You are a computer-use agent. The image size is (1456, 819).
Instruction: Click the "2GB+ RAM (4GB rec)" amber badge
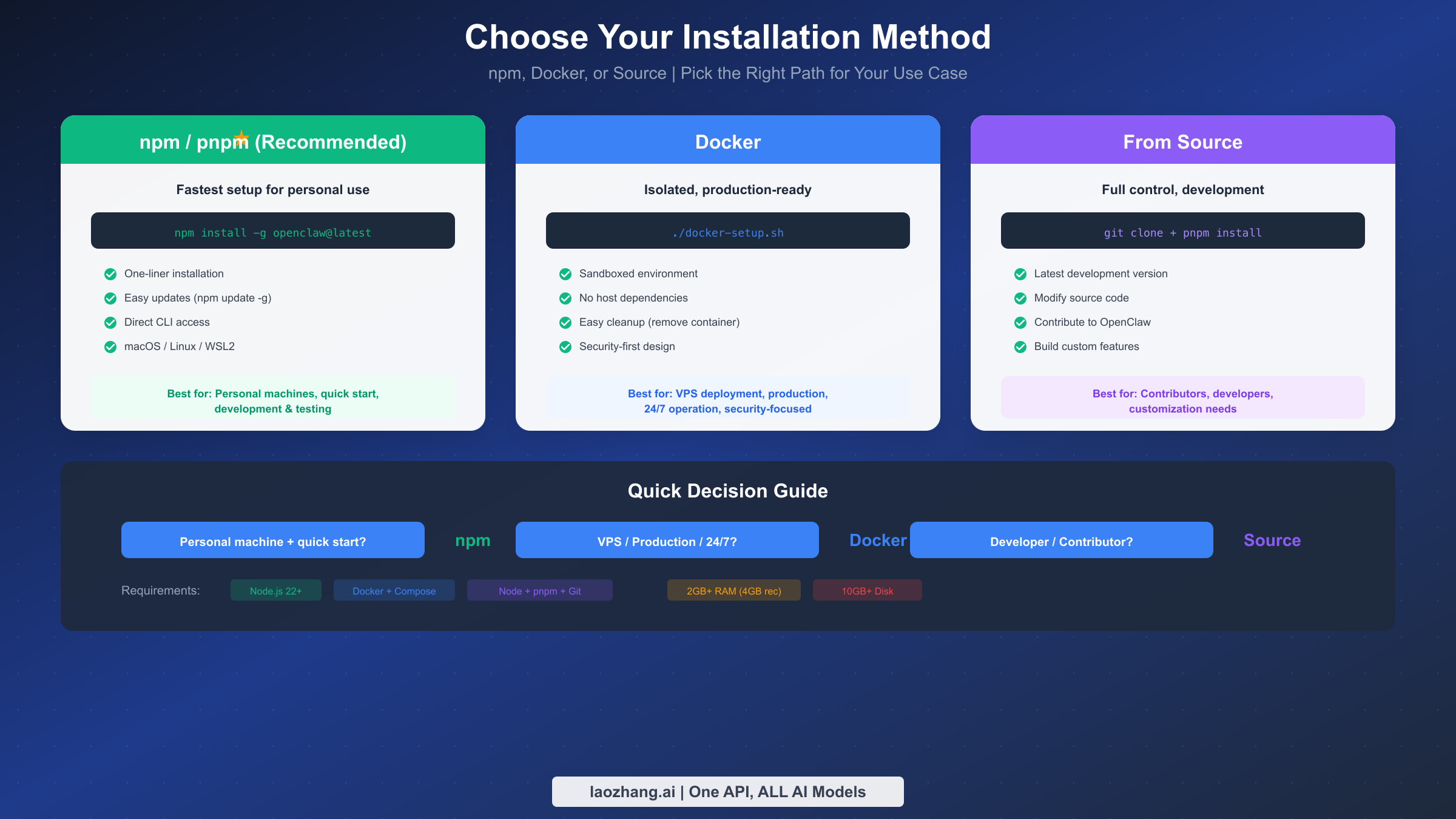coord(733,590)
